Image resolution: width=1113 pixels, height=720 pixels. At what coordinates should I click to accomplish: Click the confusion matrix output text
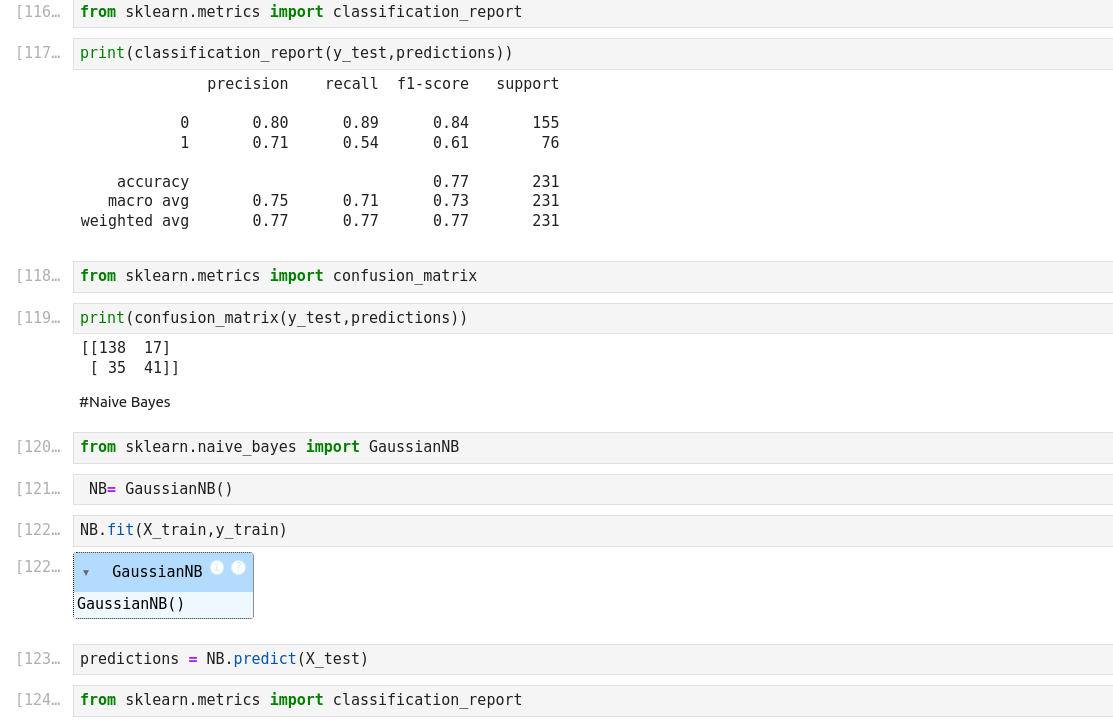(x=130, y=358)
